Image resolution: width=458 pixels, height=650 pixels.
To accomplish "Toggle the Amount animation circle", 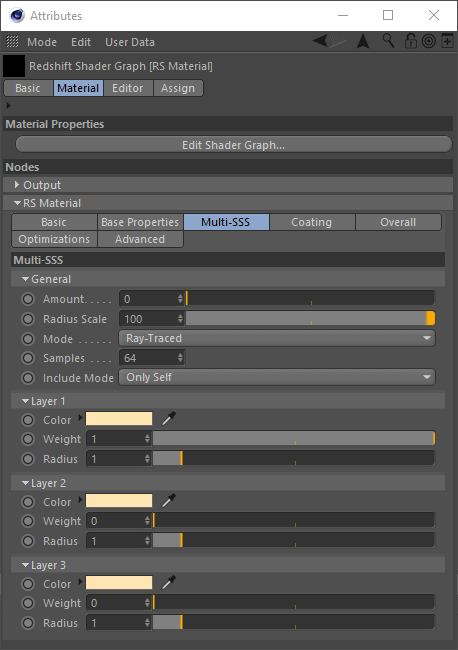I will pos(28,299).
